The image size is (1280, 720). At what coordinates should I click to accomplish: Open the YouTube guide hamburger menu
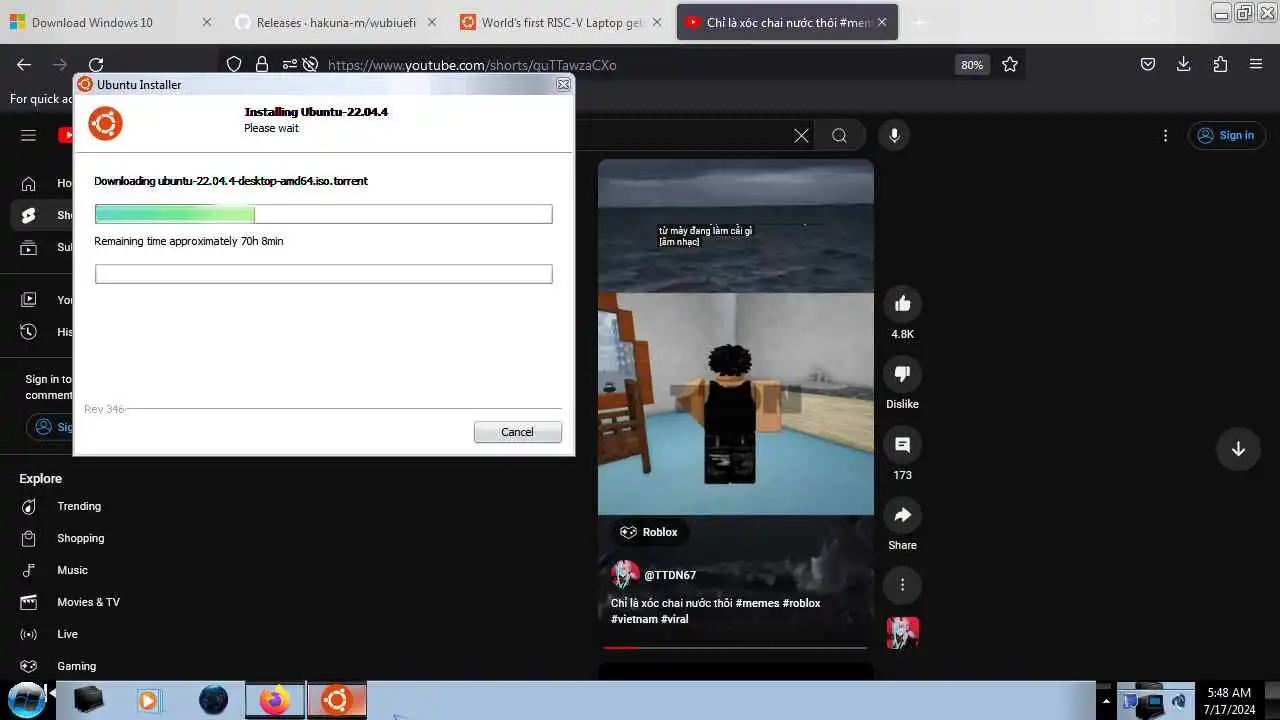(28, 135)
